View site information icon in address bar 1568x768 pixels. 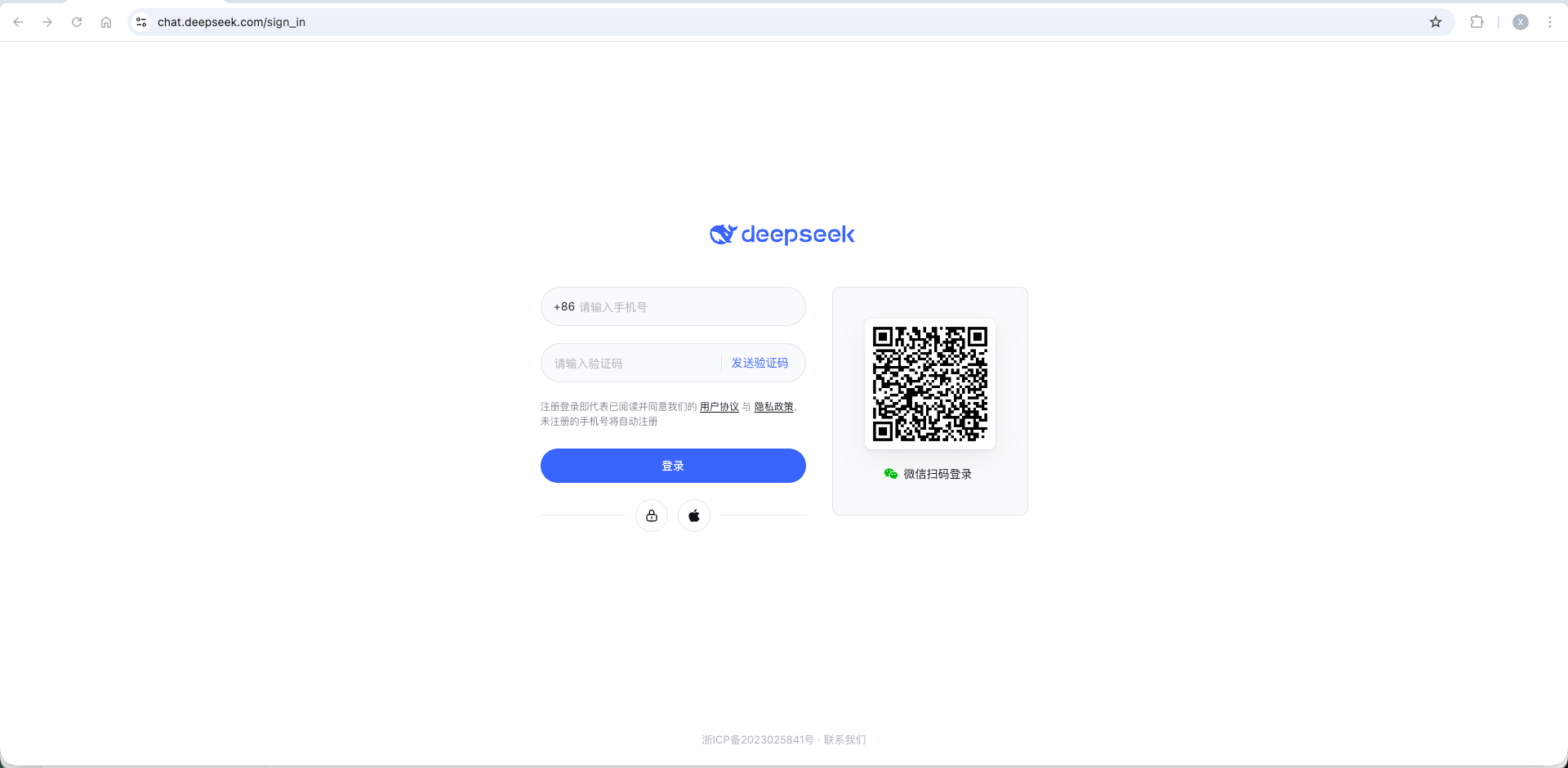[x=141, y=22]
